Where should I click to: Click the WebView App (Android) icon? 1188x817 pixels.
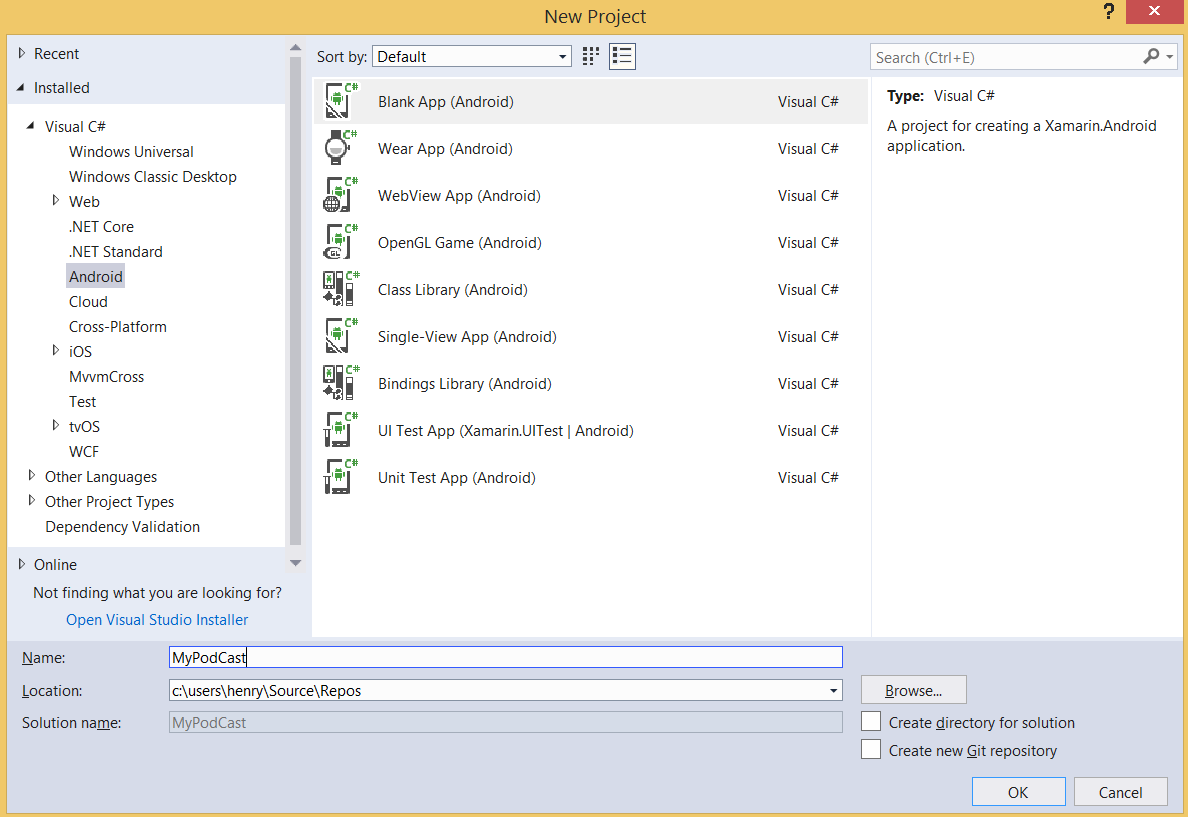pos(340,195)
